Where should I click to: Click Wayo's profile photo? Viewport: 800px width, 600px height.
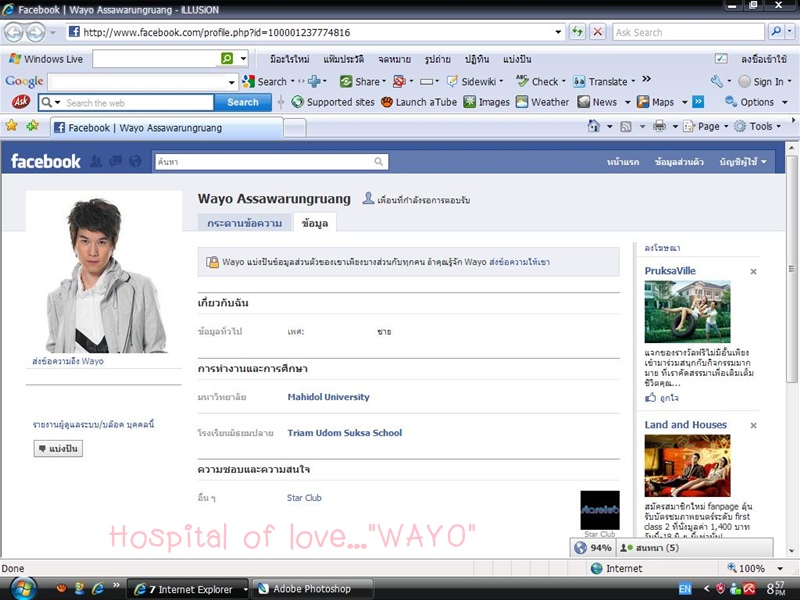coord(104,272)
